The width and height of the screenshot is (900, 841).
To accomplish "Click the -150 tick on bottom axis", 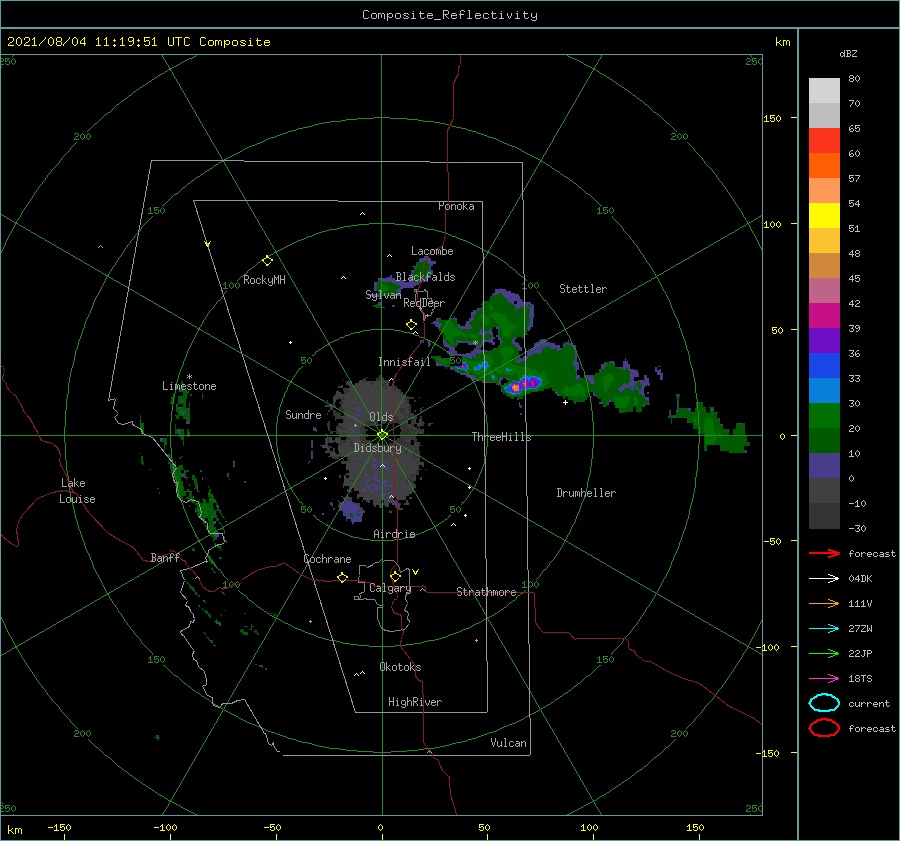I will click(59, 827).
